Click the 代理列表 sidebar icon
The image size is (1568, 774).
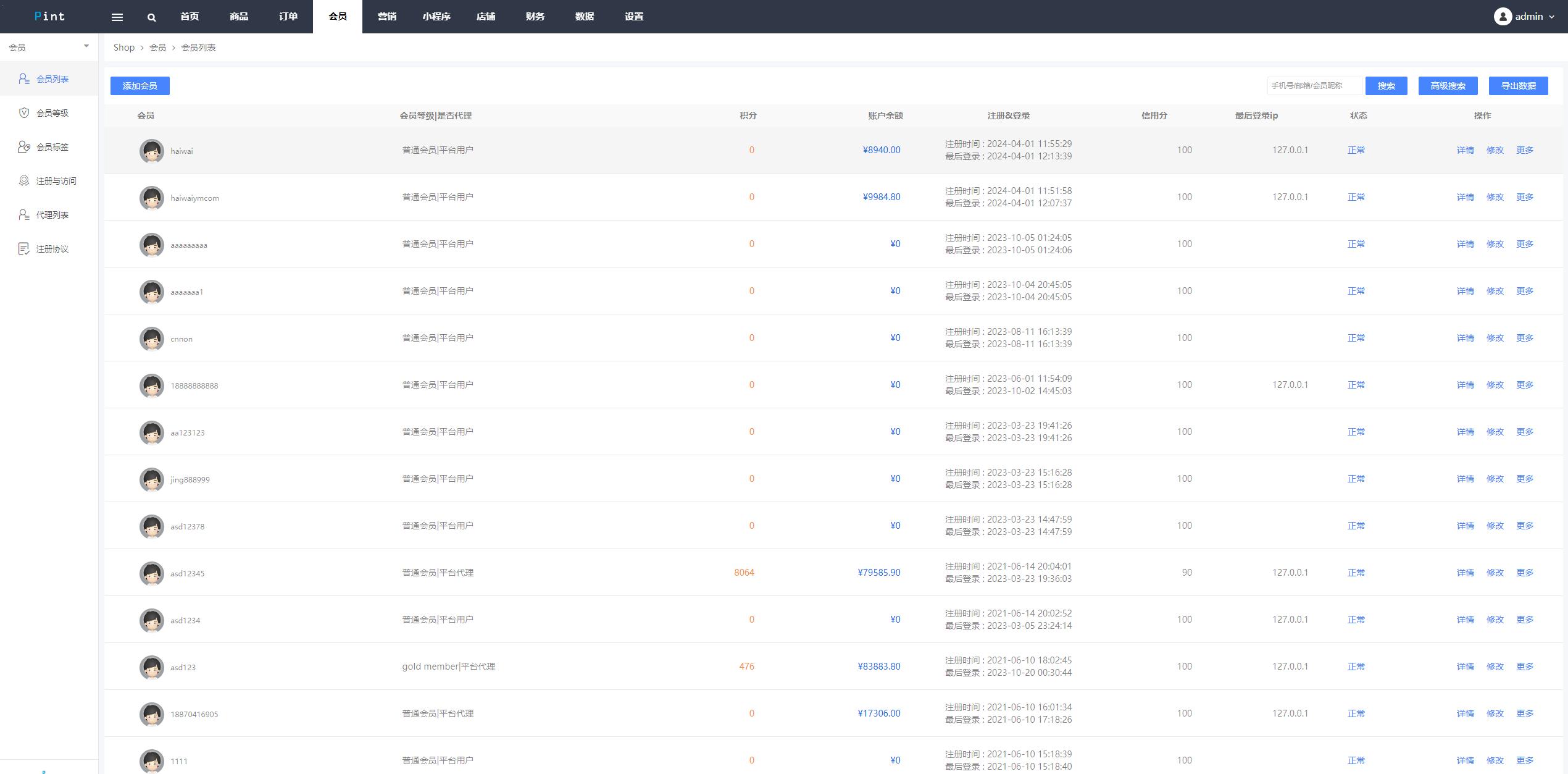click(x=24, y=214)
